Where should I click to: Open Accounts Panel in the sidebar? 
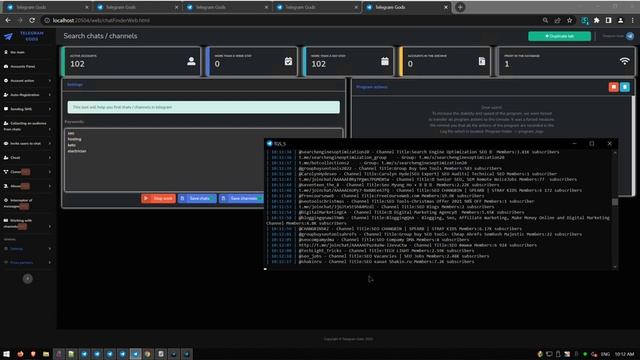tap(22, 66)
